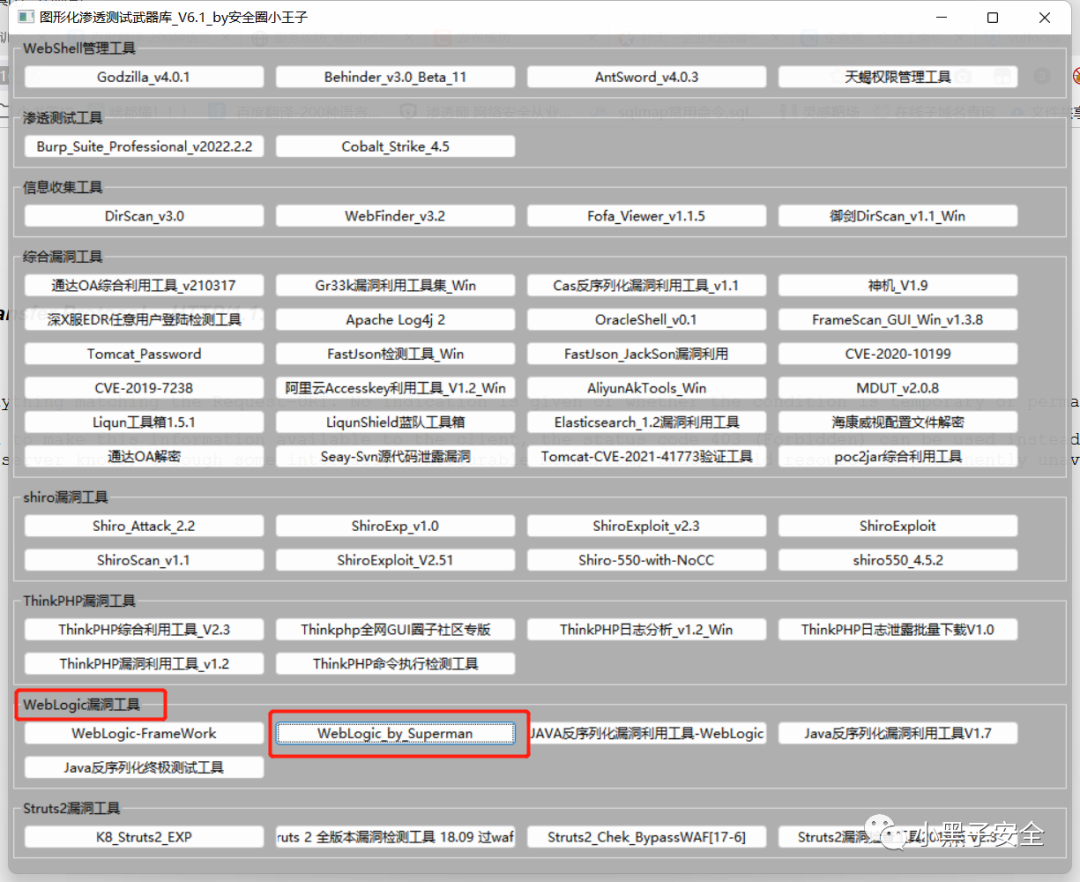This screenshot has width=1080, height=882.
Task: Close the 图形化渗透测试武器库 window
Action: [1044, 17]
